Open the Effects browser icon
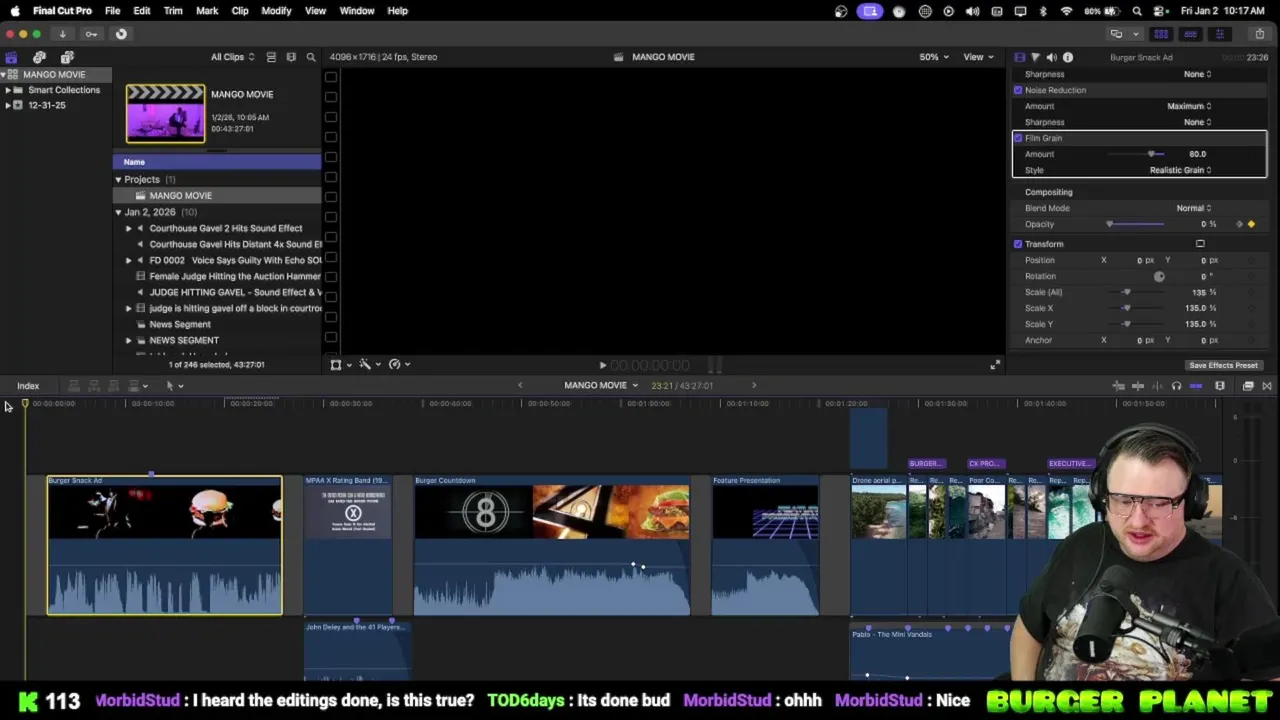The height and width of the screenshot is (720, 1280). (x=1248, y=386)
